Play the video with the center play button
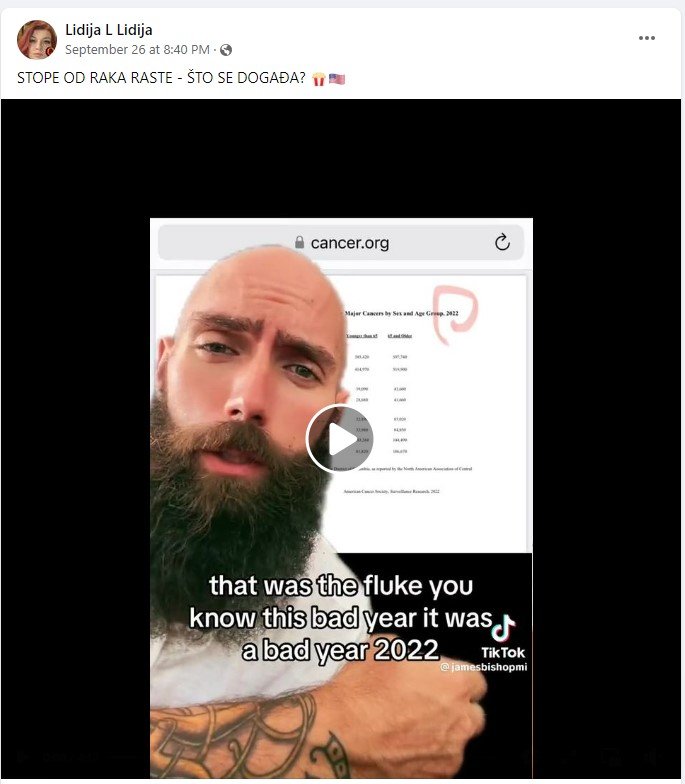The width and height of the screenshot is (685, 784). click(340, 438)
